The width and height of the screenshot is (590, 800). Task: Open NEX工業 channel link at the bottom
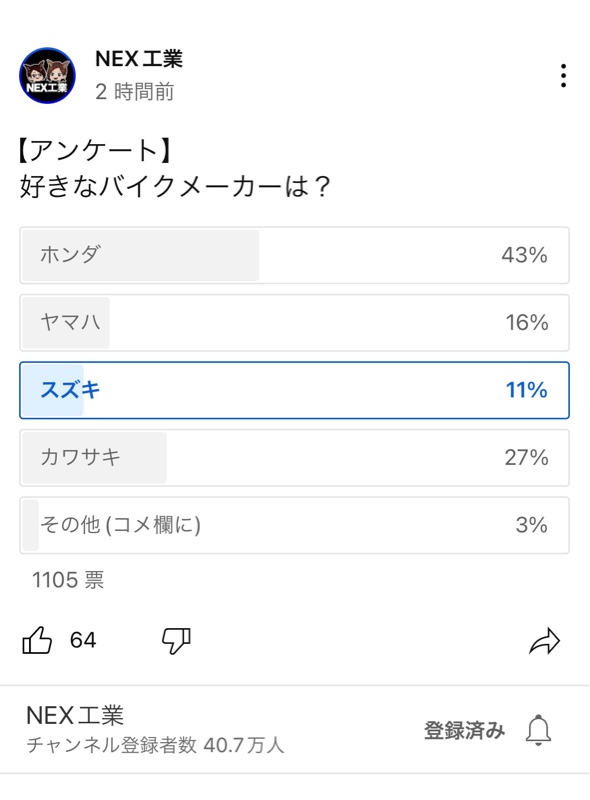(75, 715)
